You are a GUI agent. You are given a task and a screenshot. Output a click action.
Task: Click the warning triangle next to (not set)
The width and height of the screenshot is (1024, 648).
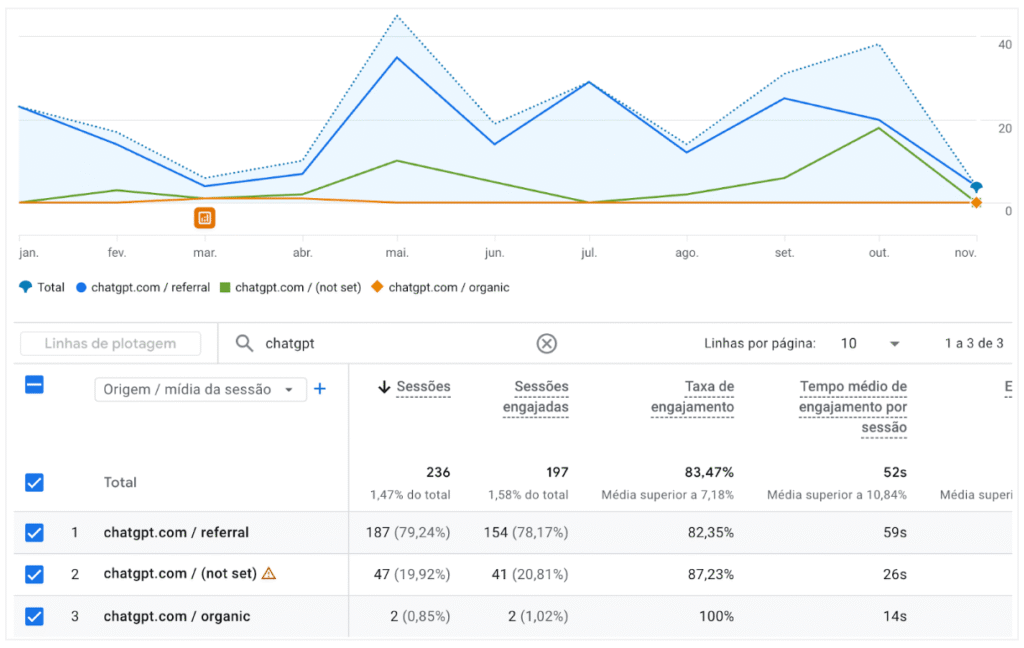click(x=268, y=574)
